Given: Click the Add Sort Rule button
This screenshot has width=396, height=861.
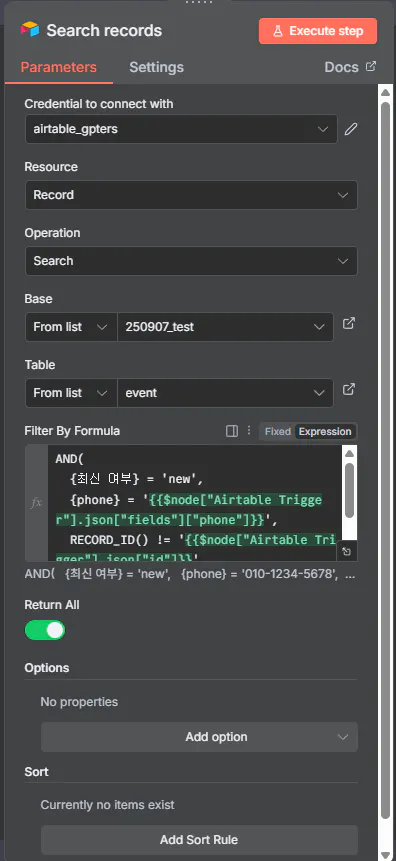Looking at the screenshot, I should point(199,840).
